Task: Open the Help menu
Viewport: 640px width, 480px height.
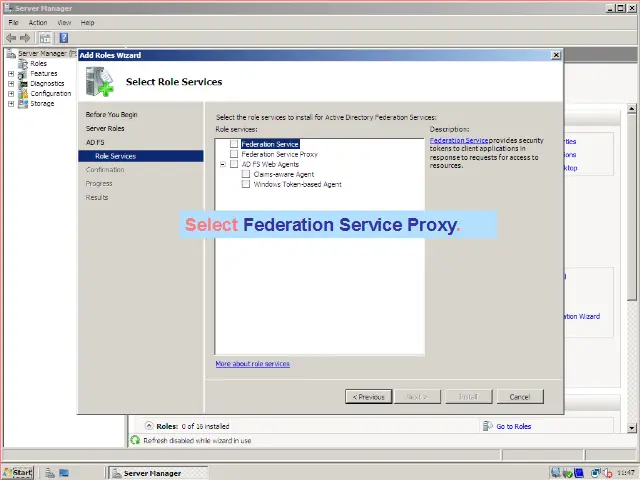Action: (87, 22)
